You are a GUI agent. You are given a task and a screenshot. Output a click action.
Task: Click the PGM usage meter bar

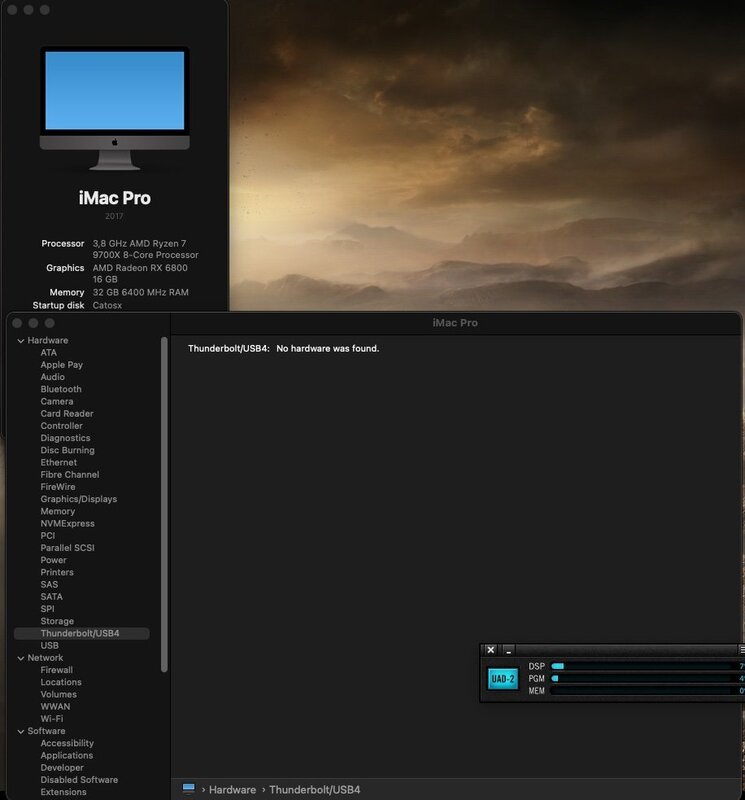pos(642,679)
